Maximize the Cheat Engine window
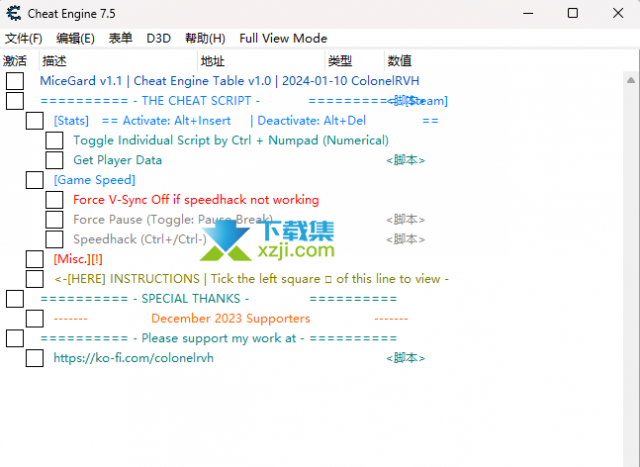Viewport: 640px width, 467px height. [x=573, y=13]
